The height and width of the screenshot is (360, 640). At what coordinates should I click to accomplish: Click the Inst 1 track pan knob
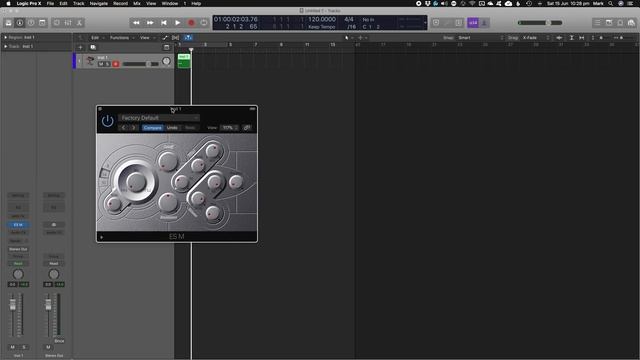coord(166,61)
